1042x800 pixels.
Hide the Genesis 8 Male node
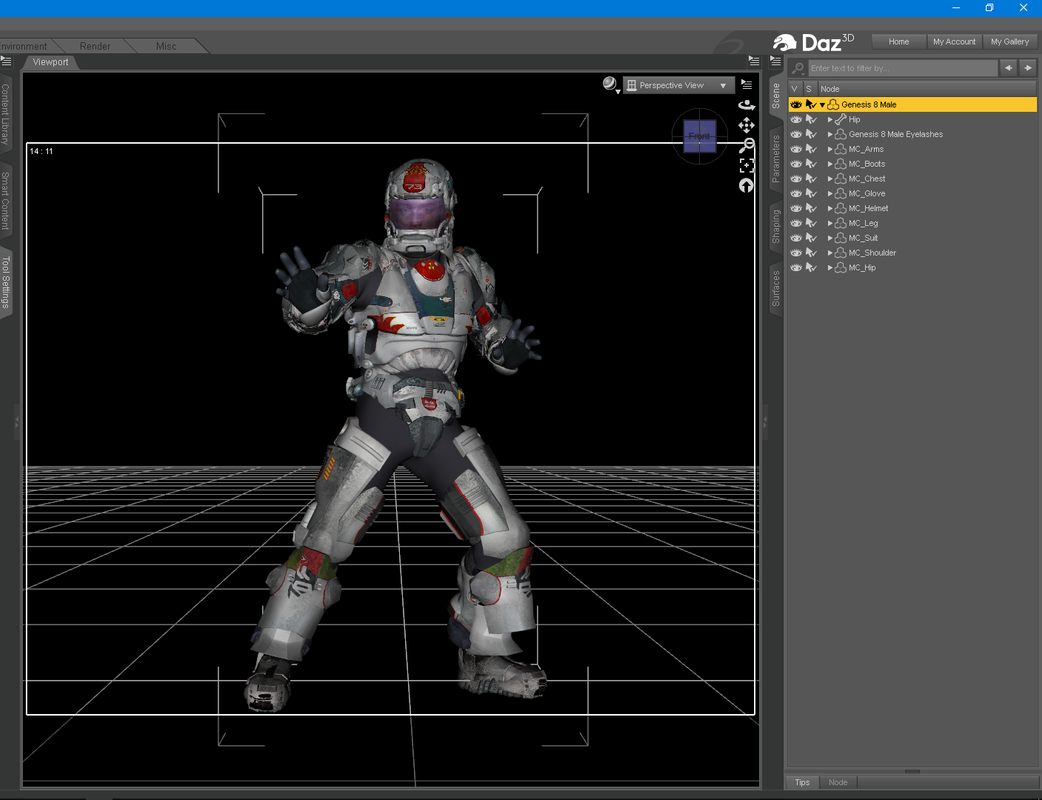795,104
